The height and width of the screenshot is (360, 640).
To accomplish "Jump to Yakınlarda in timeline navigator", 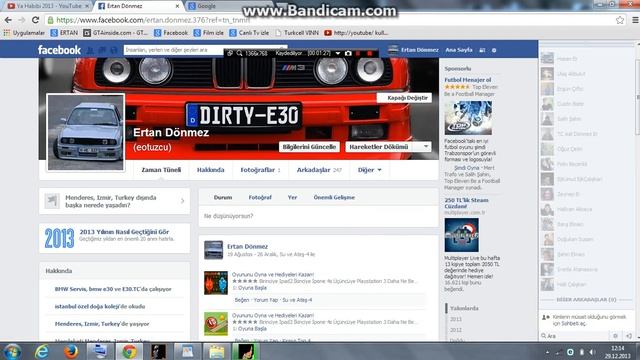I will pos(464,308).
